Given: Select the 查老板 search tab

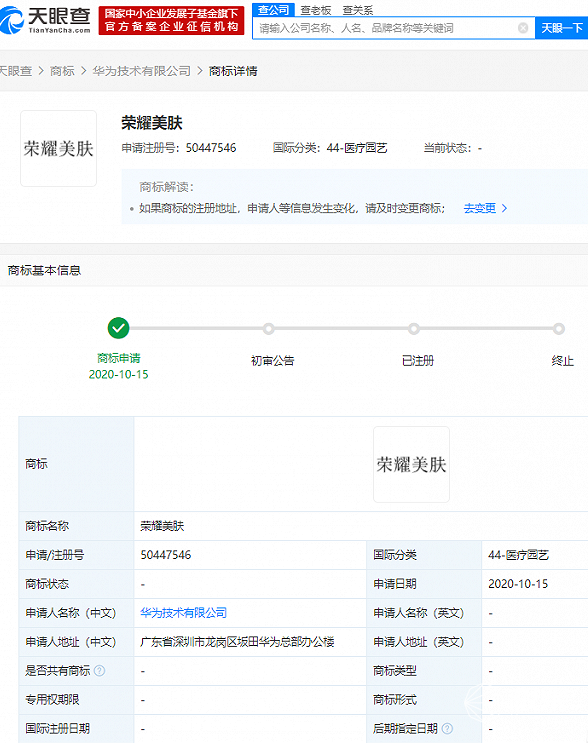Looking at the screenshot, I should click(316, 10).
